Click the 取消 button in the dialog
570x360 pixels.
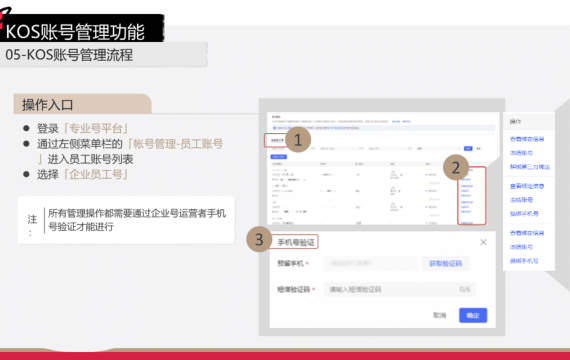(x=439, y=315)
